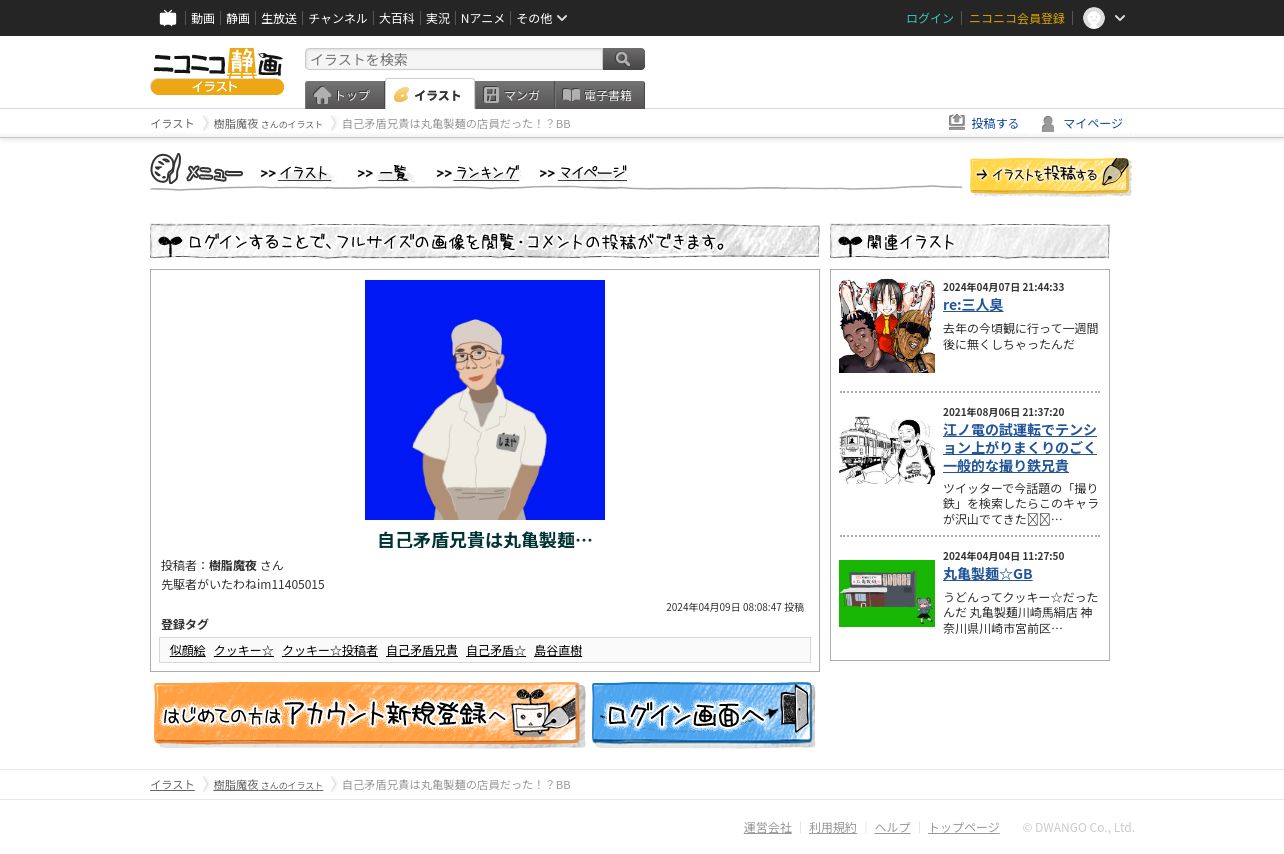Click the 自己矛盾兄貴 tag
Image resolution: width=1284 pixels, height=854 pixels.
[x=422, y=650]
